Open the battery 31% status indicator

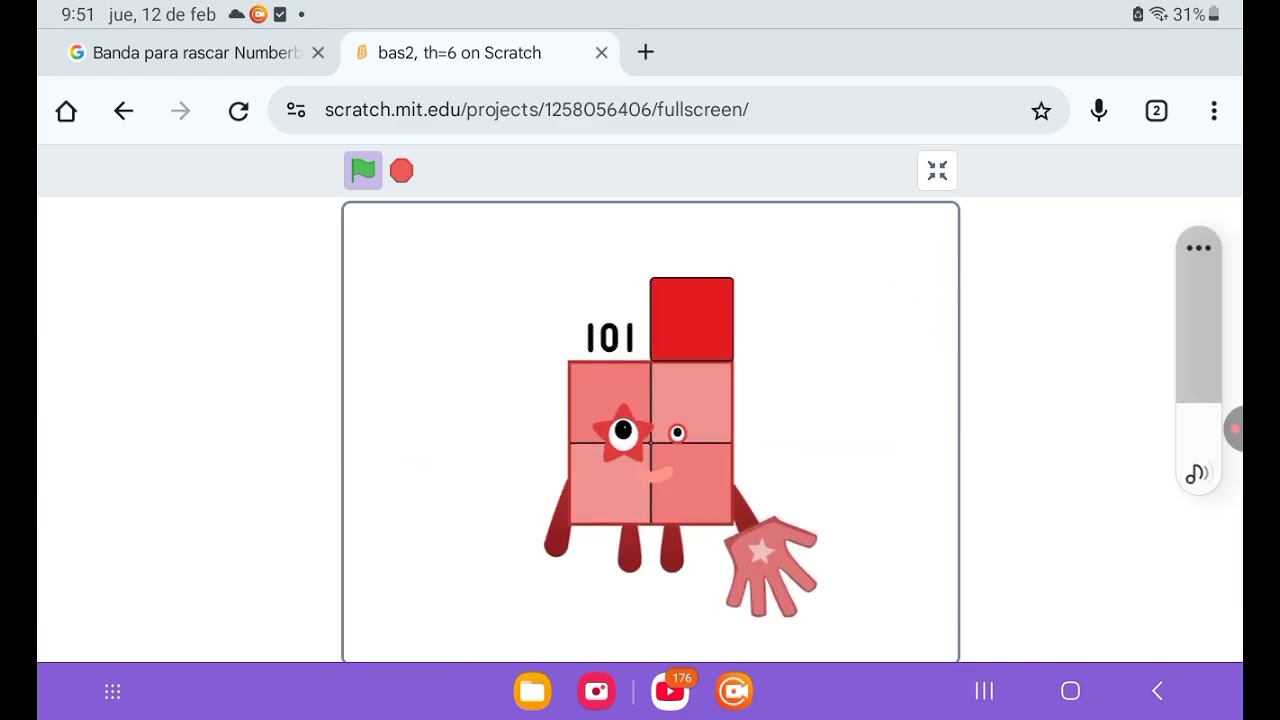(1196, 14)
